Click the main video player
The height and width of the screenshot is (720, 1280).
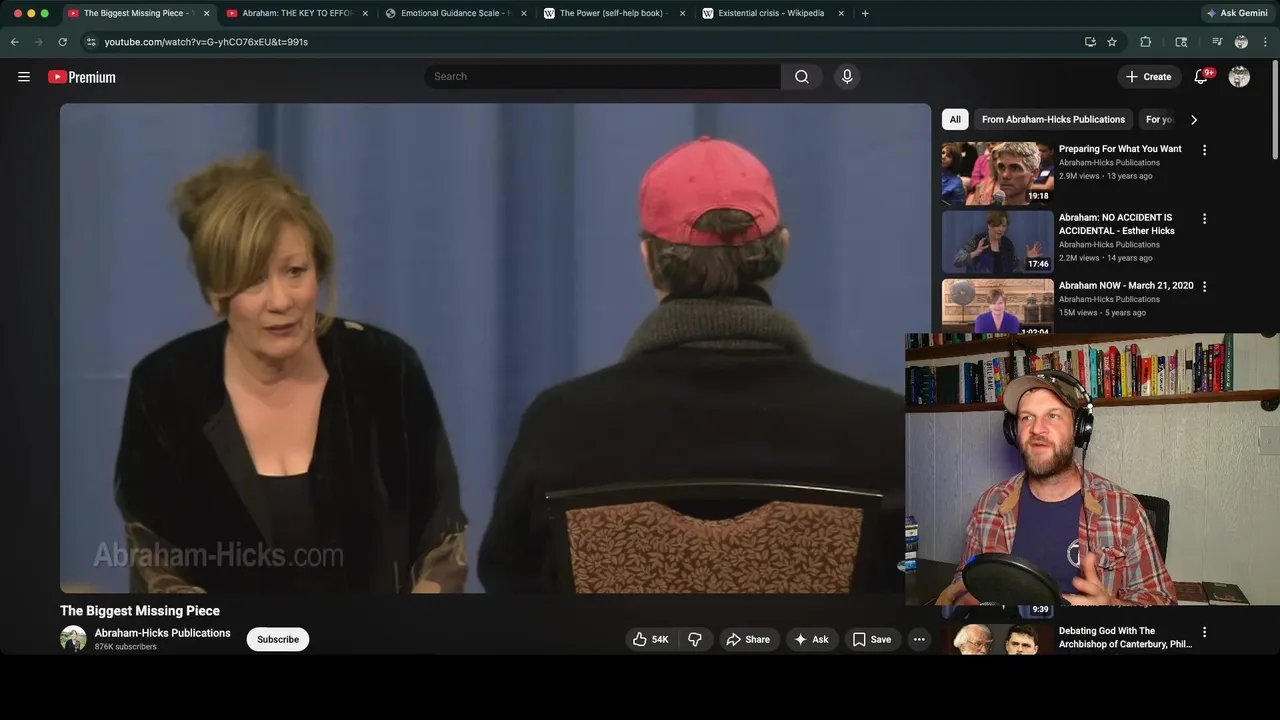pyautogui.click(x=495, y=348)
